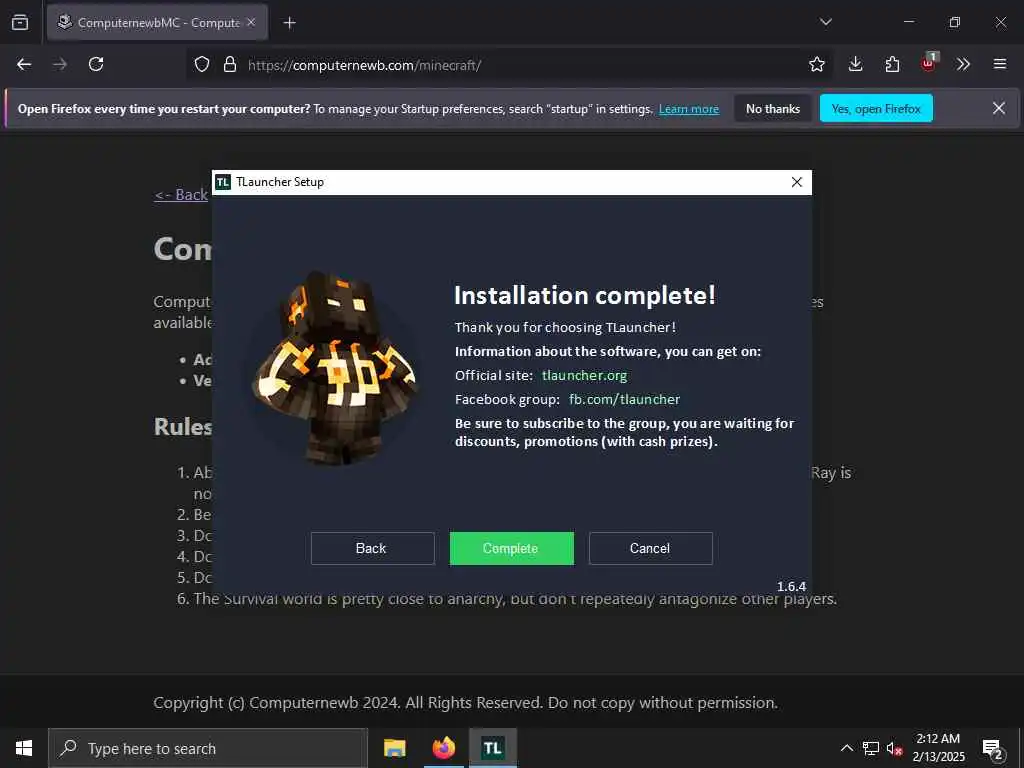The image size is (1024, 768).
Task: Open the Firefox View icon
Action: pyautogui.click(x=20, y=22)
